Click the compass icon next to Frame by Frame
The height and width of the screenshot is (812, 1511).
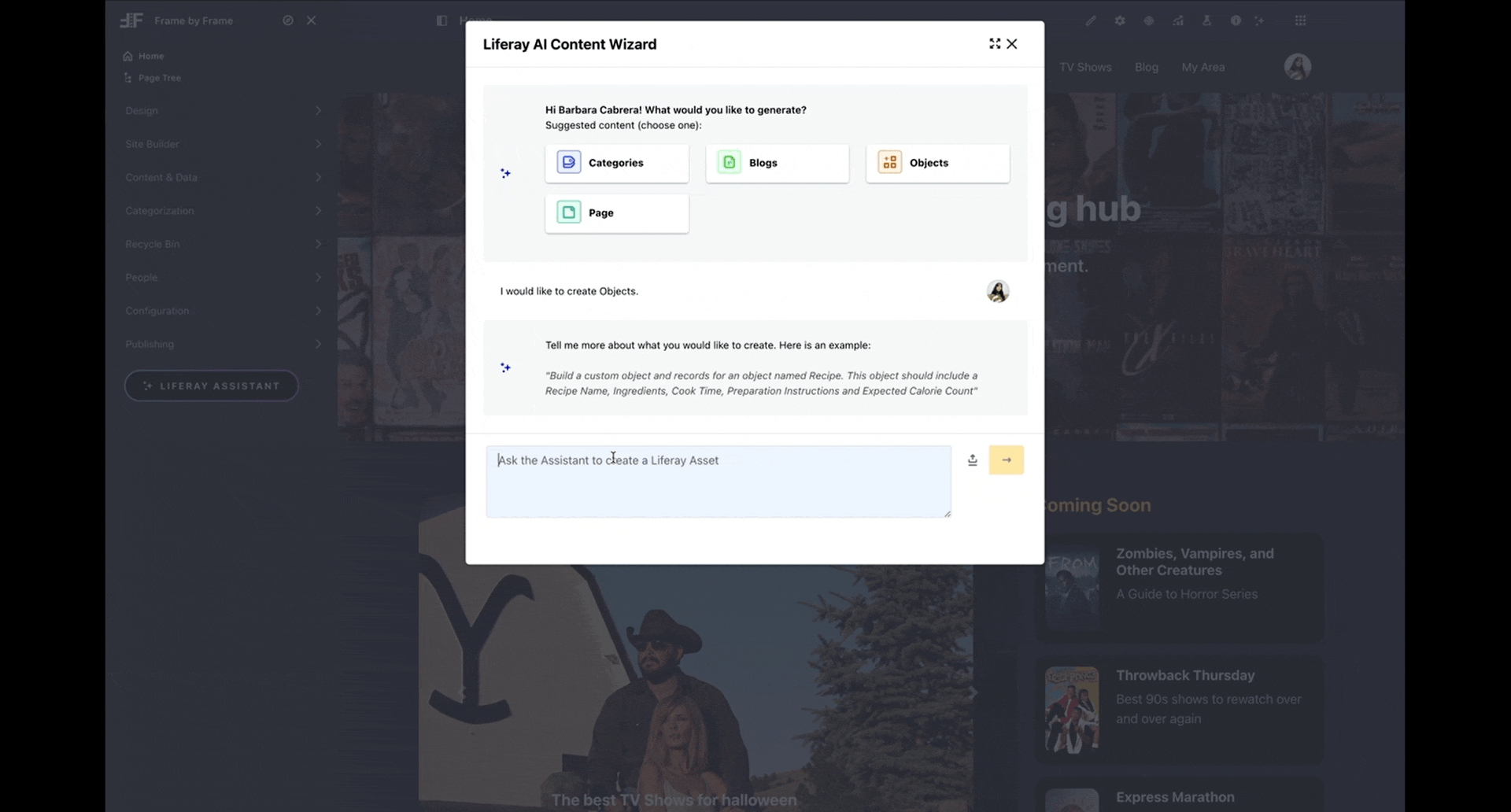(288, 20)
